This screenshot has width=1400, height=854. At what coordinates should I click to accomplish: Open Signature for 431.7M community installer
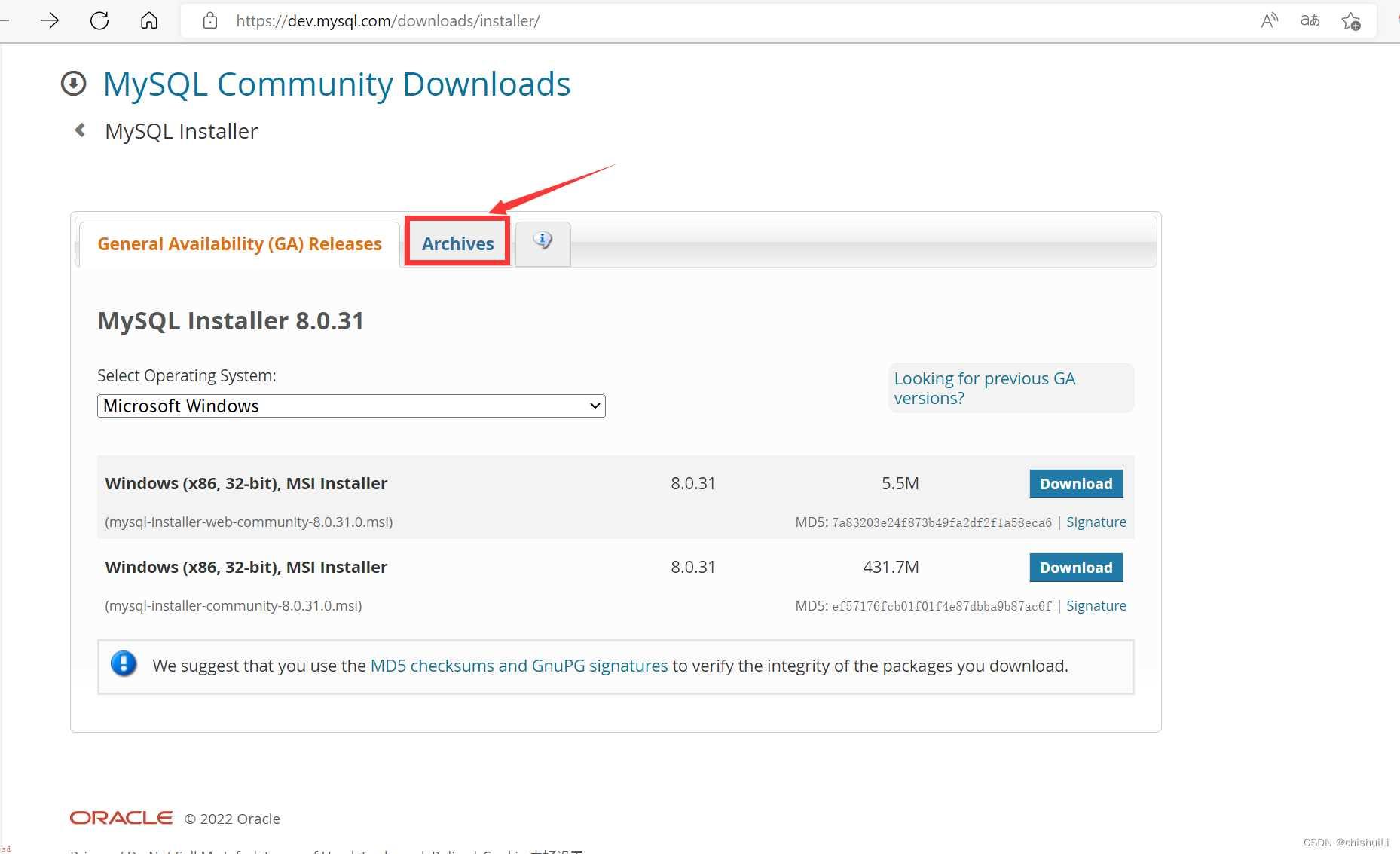tap(1096, 605)
